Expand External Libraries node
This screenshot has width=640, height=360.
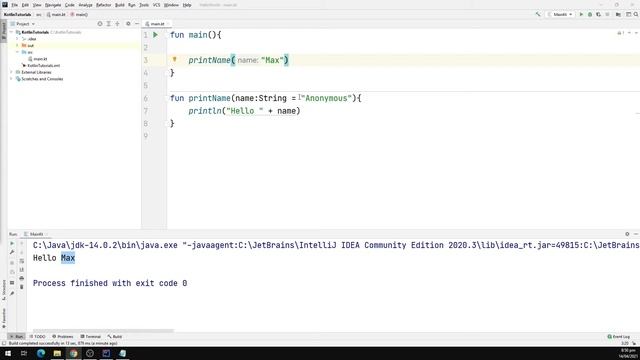pos(11,72)
